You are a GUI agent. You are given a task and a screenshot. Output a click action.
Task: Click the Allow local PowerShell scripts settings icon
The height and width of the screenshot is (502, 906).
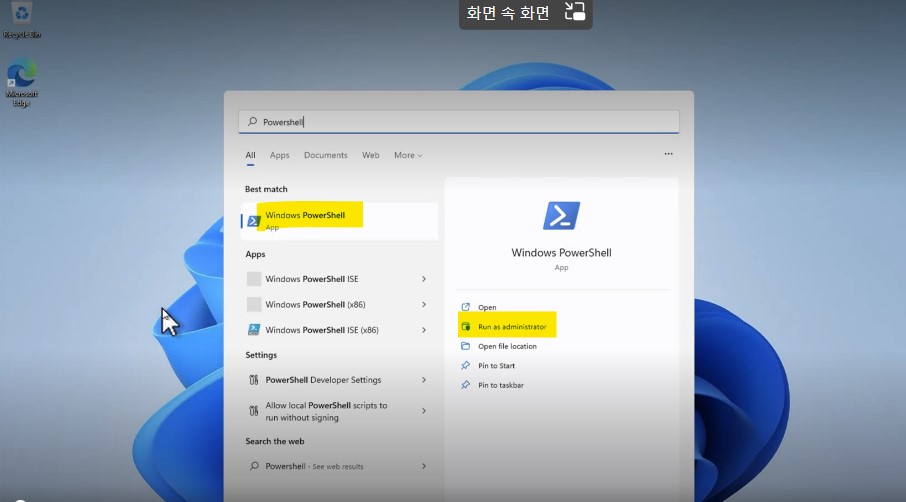(254, 411)
